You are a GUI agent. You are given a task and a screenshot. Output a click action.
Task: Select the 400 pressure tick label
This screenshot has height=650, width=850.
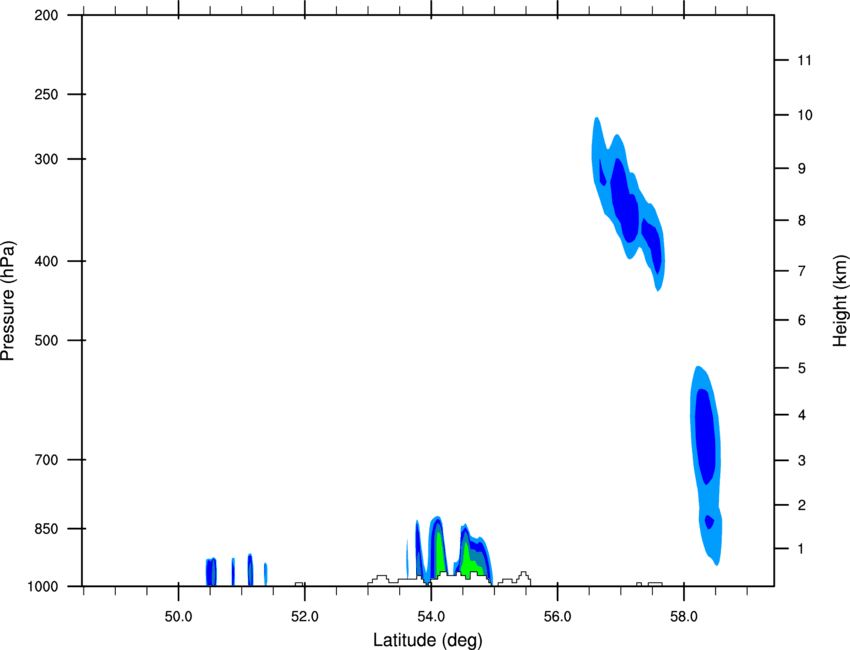(46, 261)
